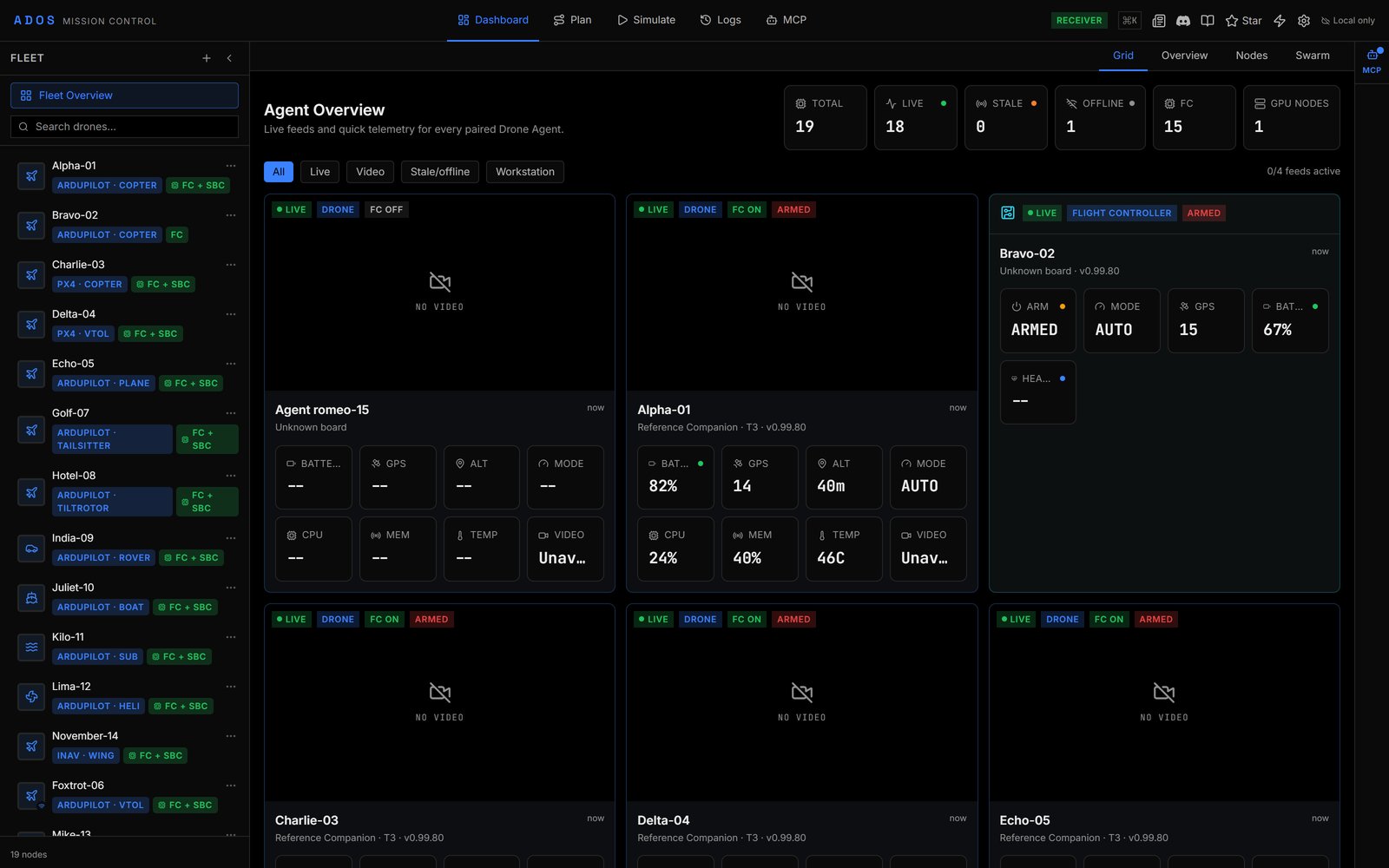Switch to Nodes view tab

(1252, 56)
